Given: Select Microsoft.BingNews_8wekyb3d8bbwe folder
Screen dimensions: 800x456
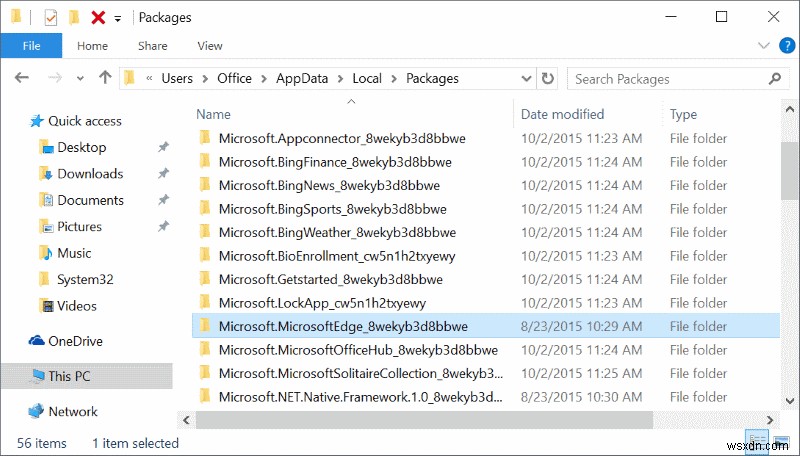Looking at the screenshot, I should (329, 186).
